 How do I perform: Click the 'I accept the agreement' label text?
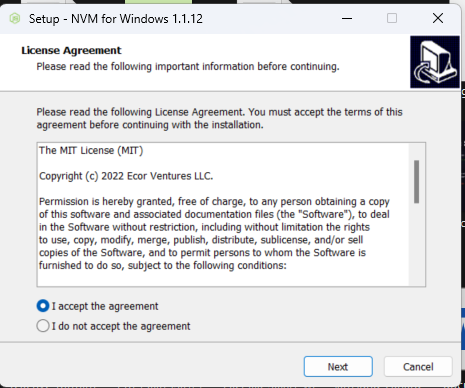pos(105,306)
